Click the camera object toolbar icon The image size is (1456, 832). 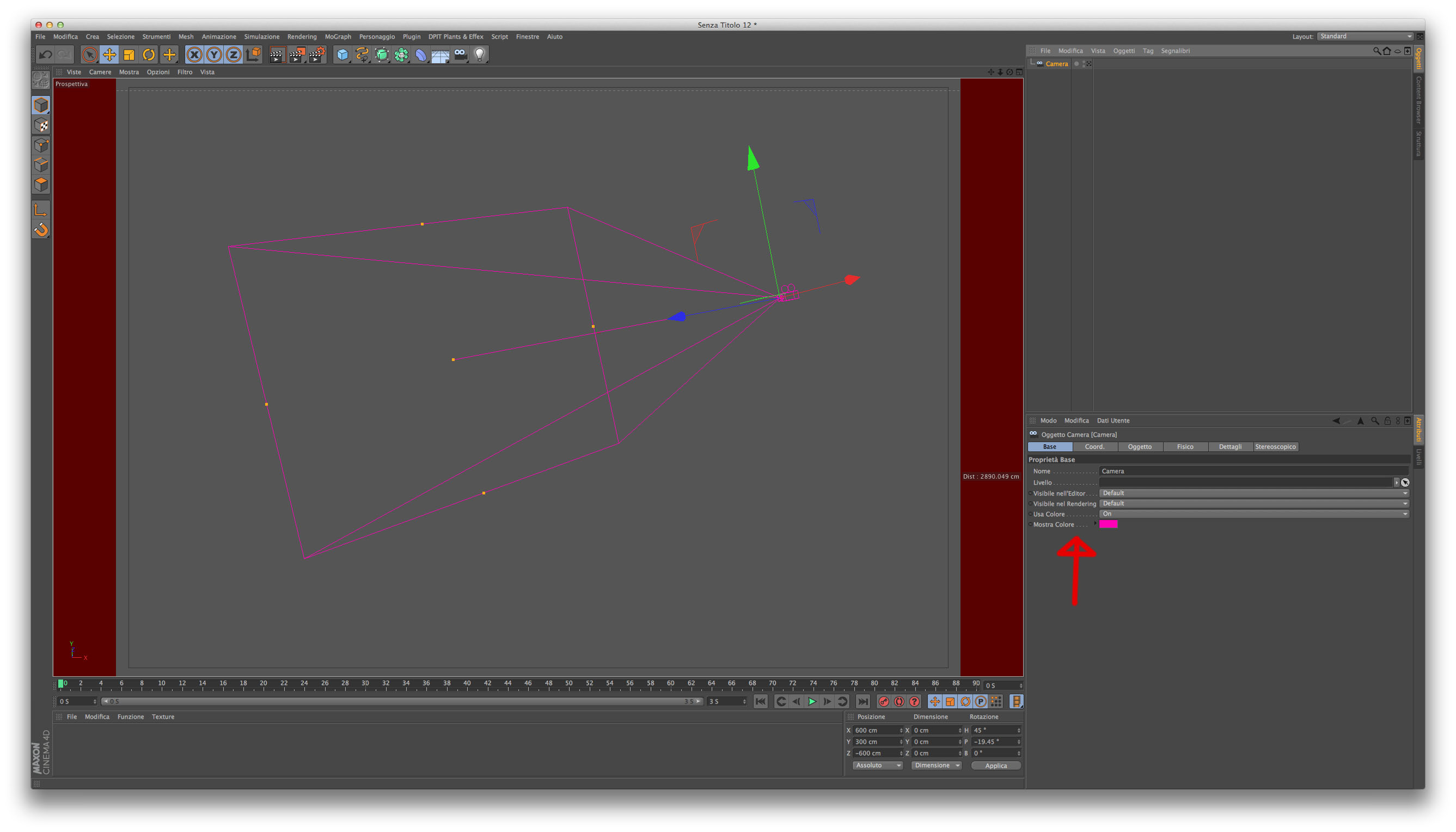460,55
